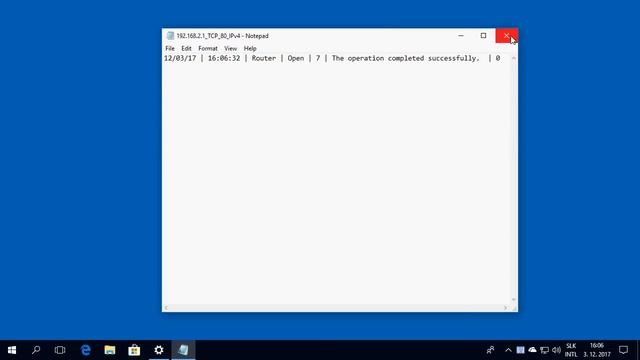Open taskbar Search
This screenshot has height=360, width=640.
pos(36,350)
